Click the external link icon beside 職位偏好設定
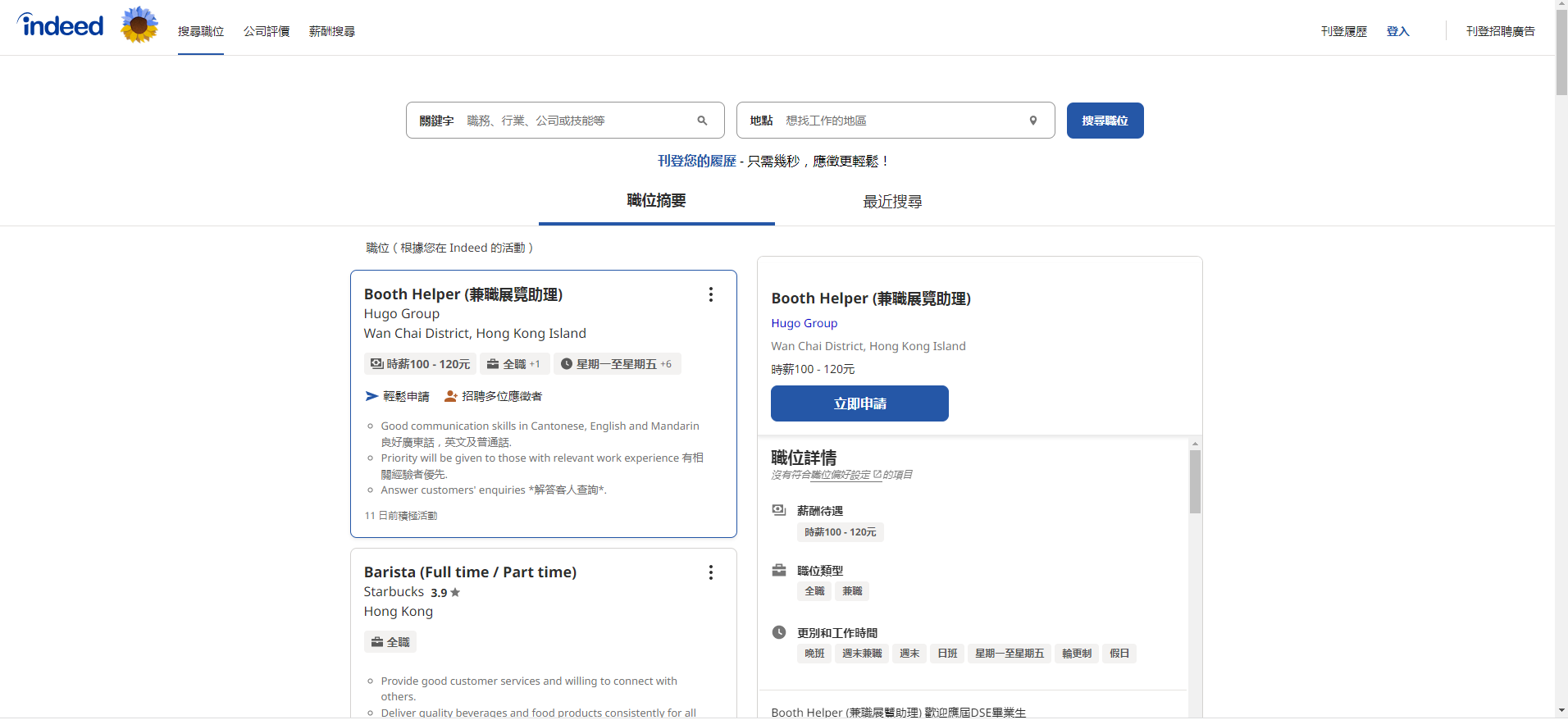1568x720 pixels. pyautogui.click(x=877, y=474)
